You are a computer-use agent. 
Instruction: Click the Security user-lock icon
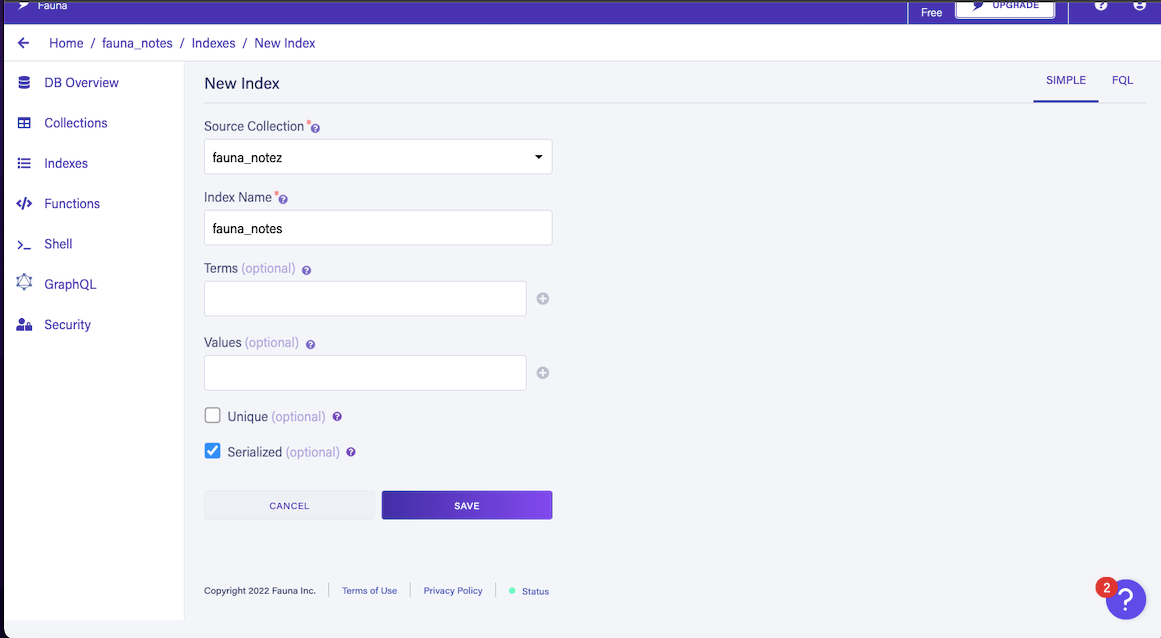coord(24,324)
